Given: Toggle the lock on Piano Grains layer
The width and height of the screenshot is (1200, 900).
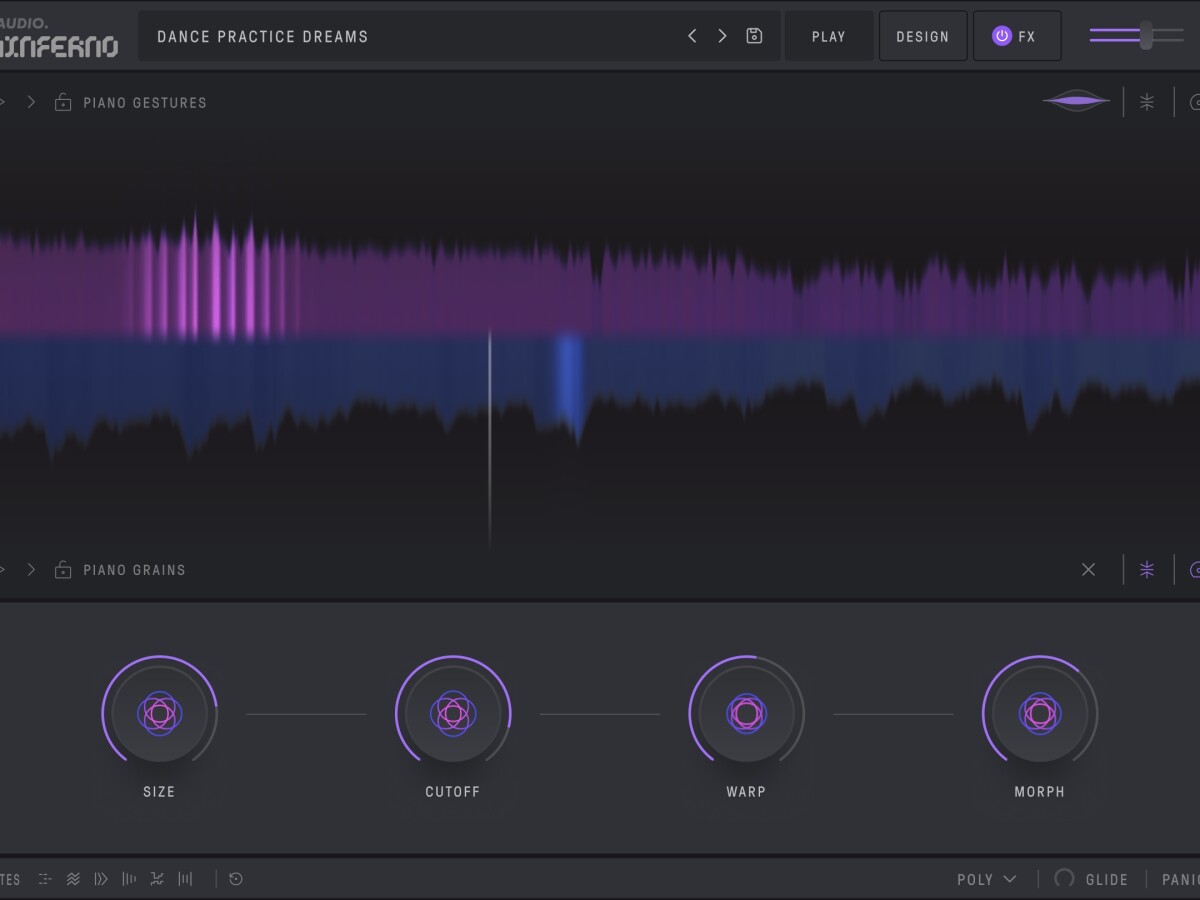Looking at the screenshot, I should 63,570.
